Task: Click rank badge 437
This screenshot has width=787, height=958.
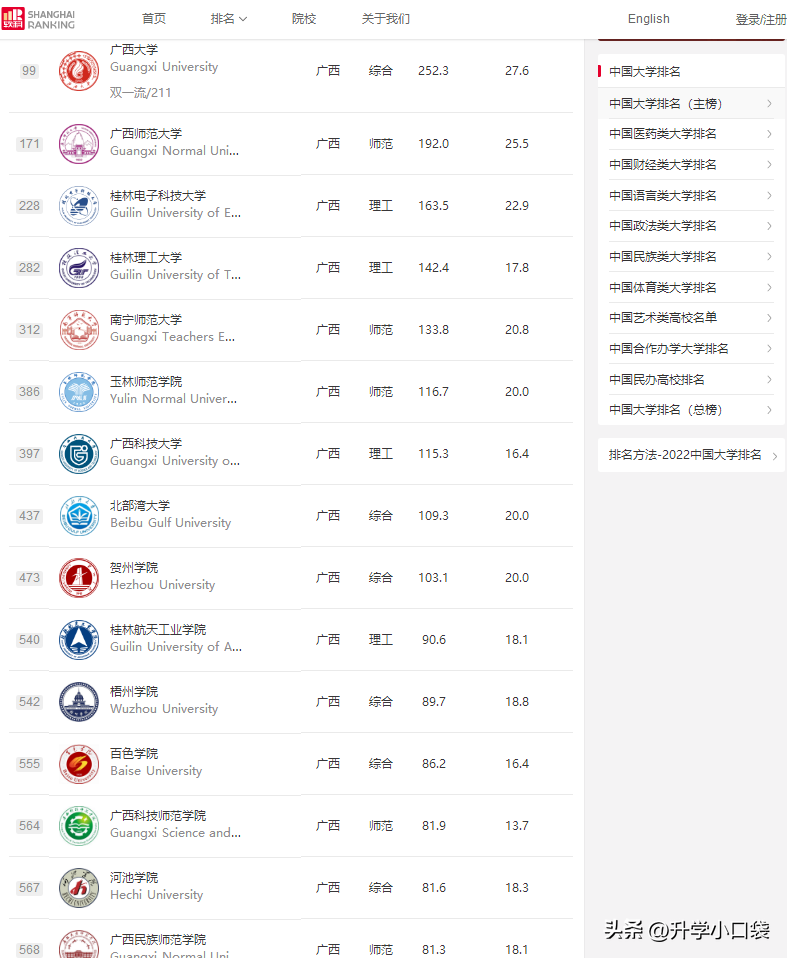Action: (x=29, y=516)
